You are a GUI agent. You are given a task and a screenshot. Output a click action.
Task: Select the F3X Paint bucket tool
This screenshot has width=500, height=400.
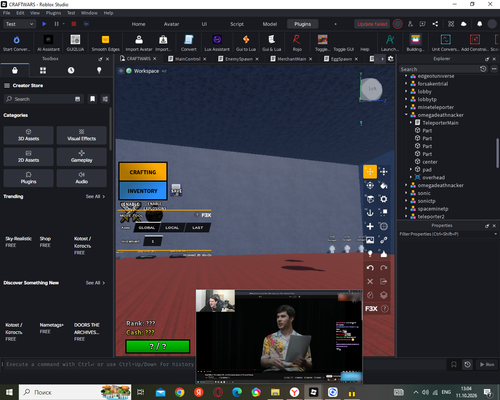[384, 185]
